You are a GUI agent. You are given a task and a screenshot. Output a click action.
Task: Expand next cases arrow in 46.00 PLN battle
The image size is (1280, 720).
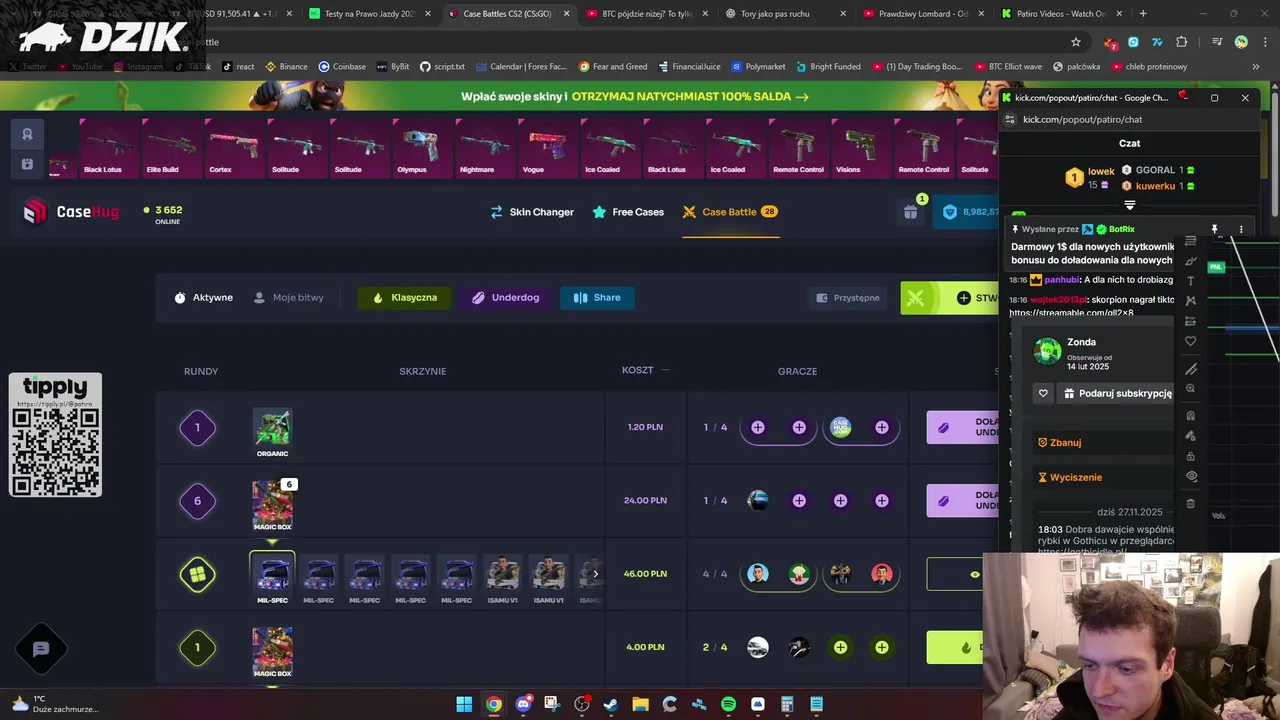pyautogui.click(x=595, y=574)
